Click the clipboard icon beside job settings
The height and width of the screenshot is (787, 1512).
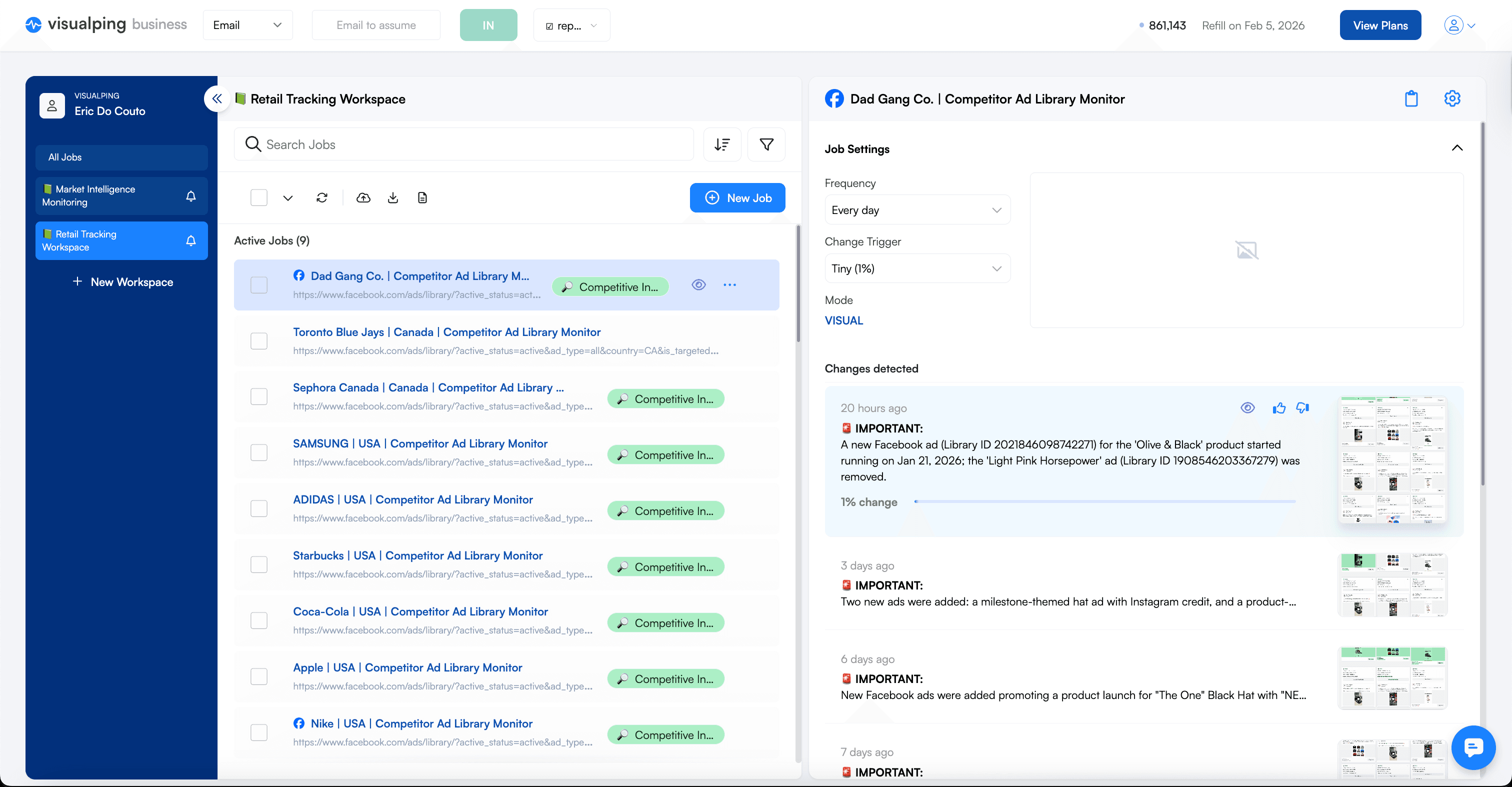click(1412, 98)
